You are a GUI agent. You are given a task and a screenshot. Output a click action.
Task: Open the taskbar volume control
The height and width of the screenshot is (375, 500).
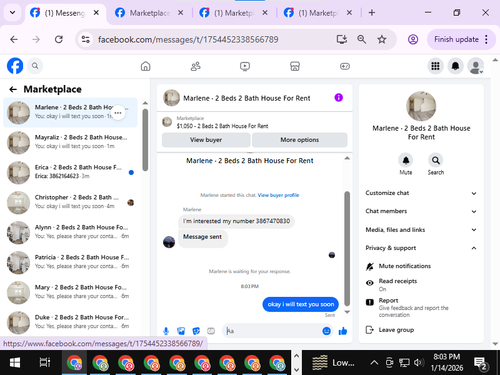pos(419,362)
